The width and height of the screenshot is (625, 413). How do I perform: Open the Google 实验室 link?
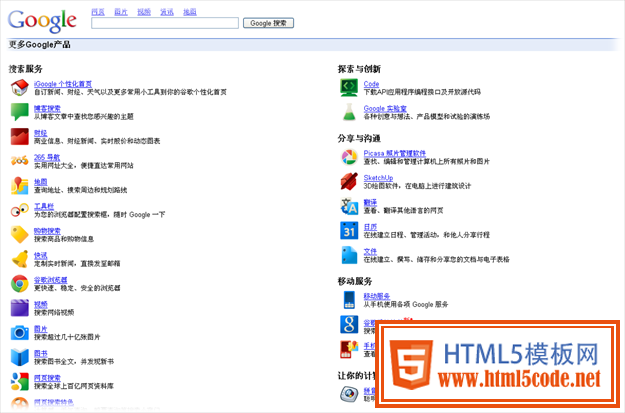click(x=385, y=108)
